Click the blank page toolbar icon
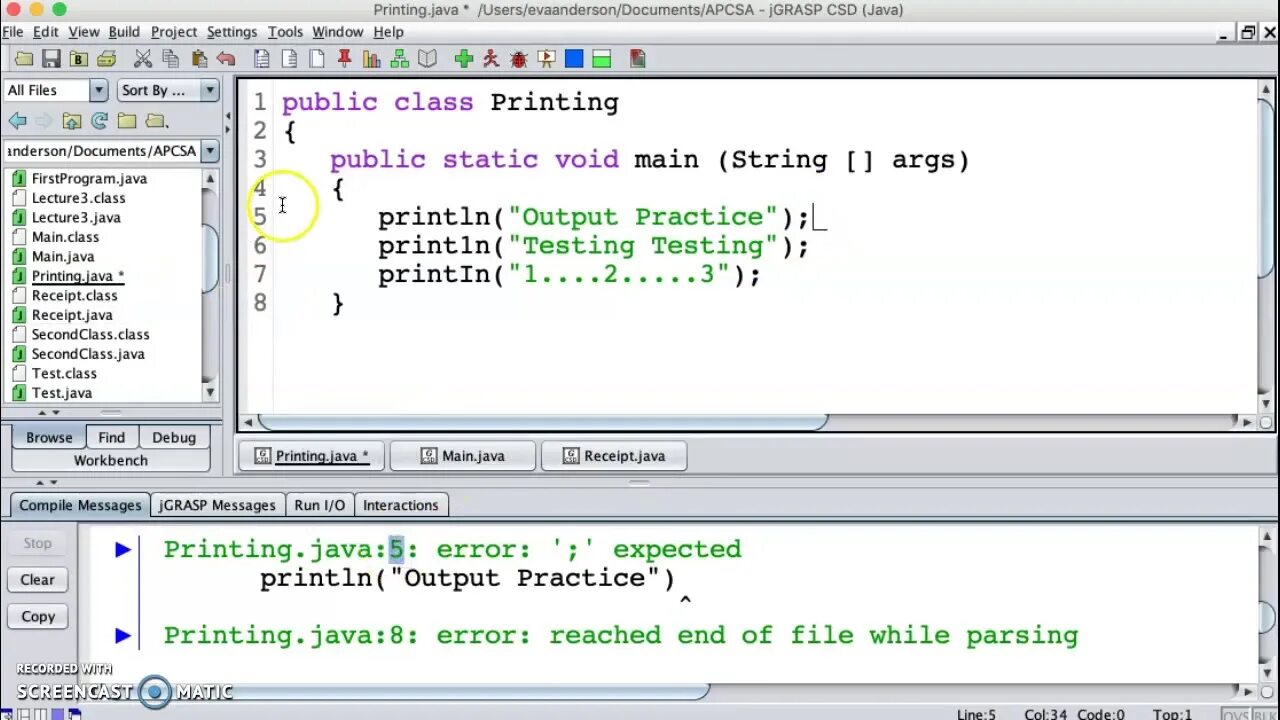 coord(317,59)
